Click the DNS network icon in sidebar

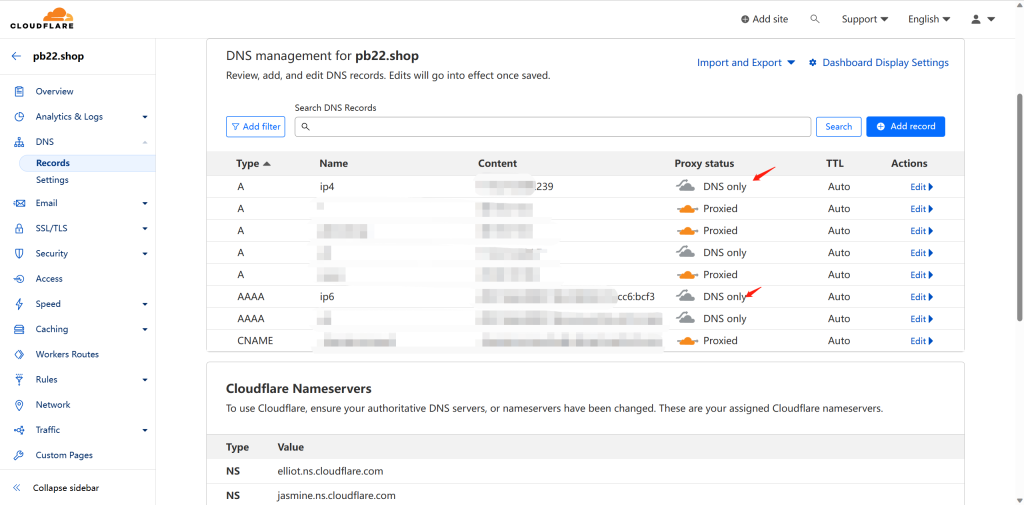point(20,142)
